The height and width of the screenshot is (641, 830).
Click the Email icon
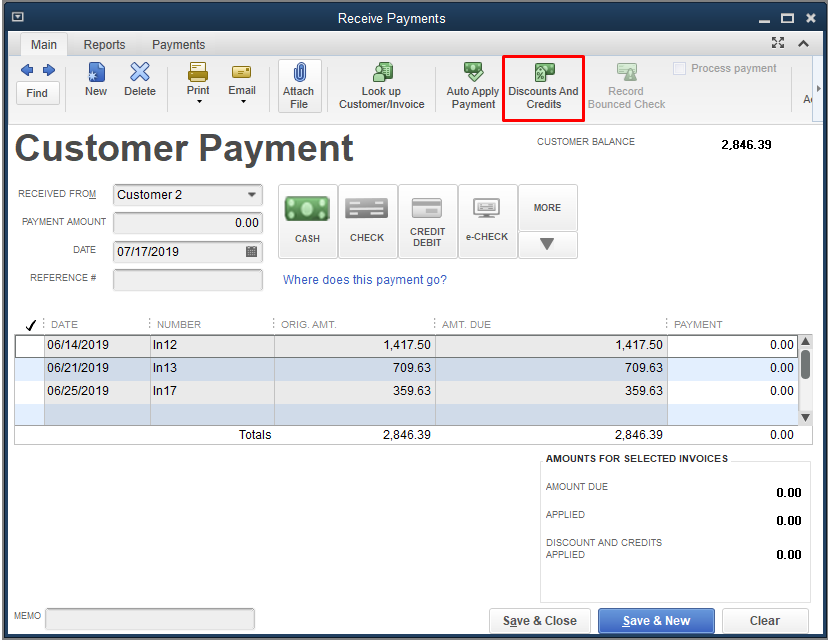(241, 73)
